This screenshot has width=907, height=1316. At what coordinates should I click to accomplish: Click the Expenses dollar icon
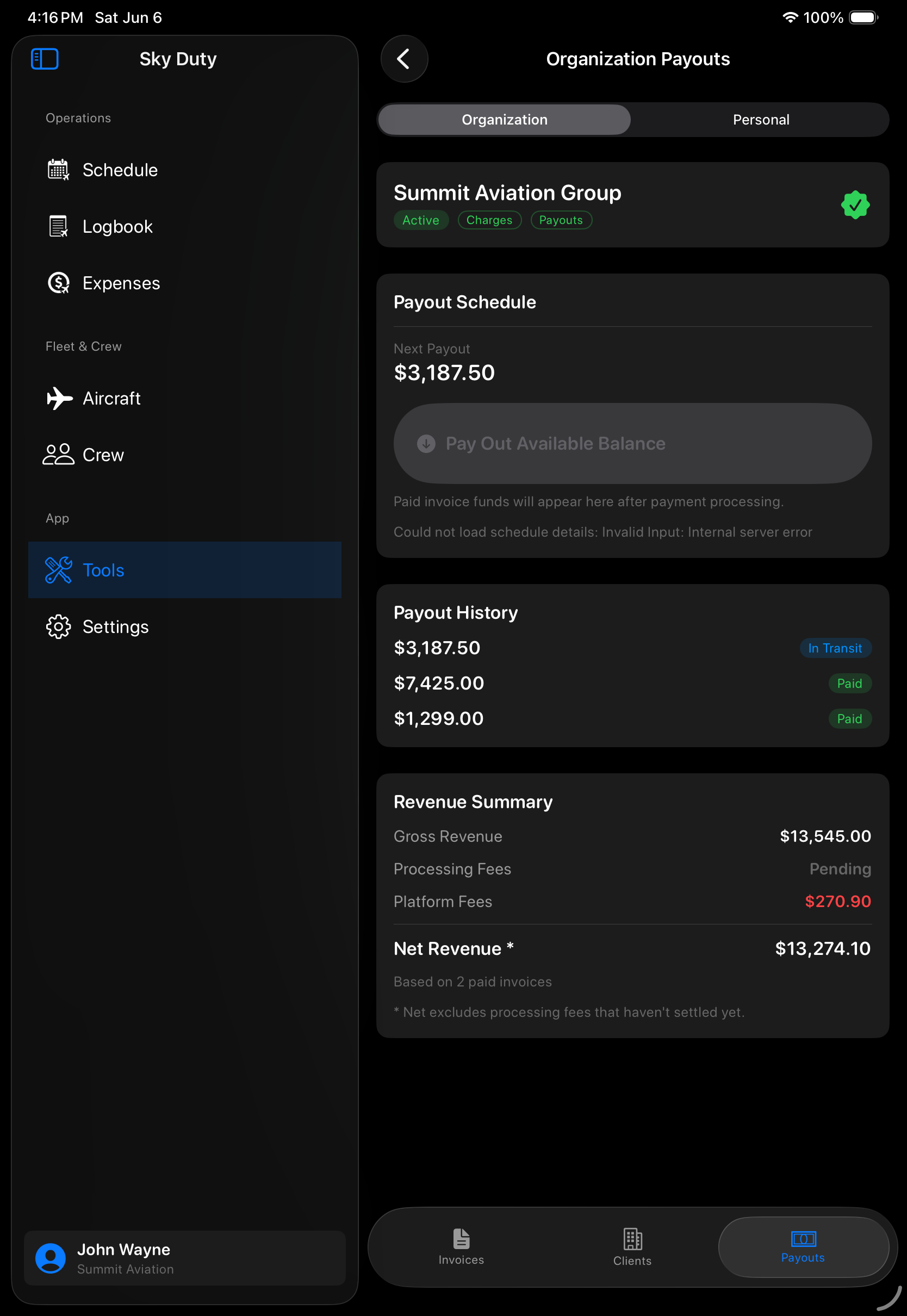[58, 283]
